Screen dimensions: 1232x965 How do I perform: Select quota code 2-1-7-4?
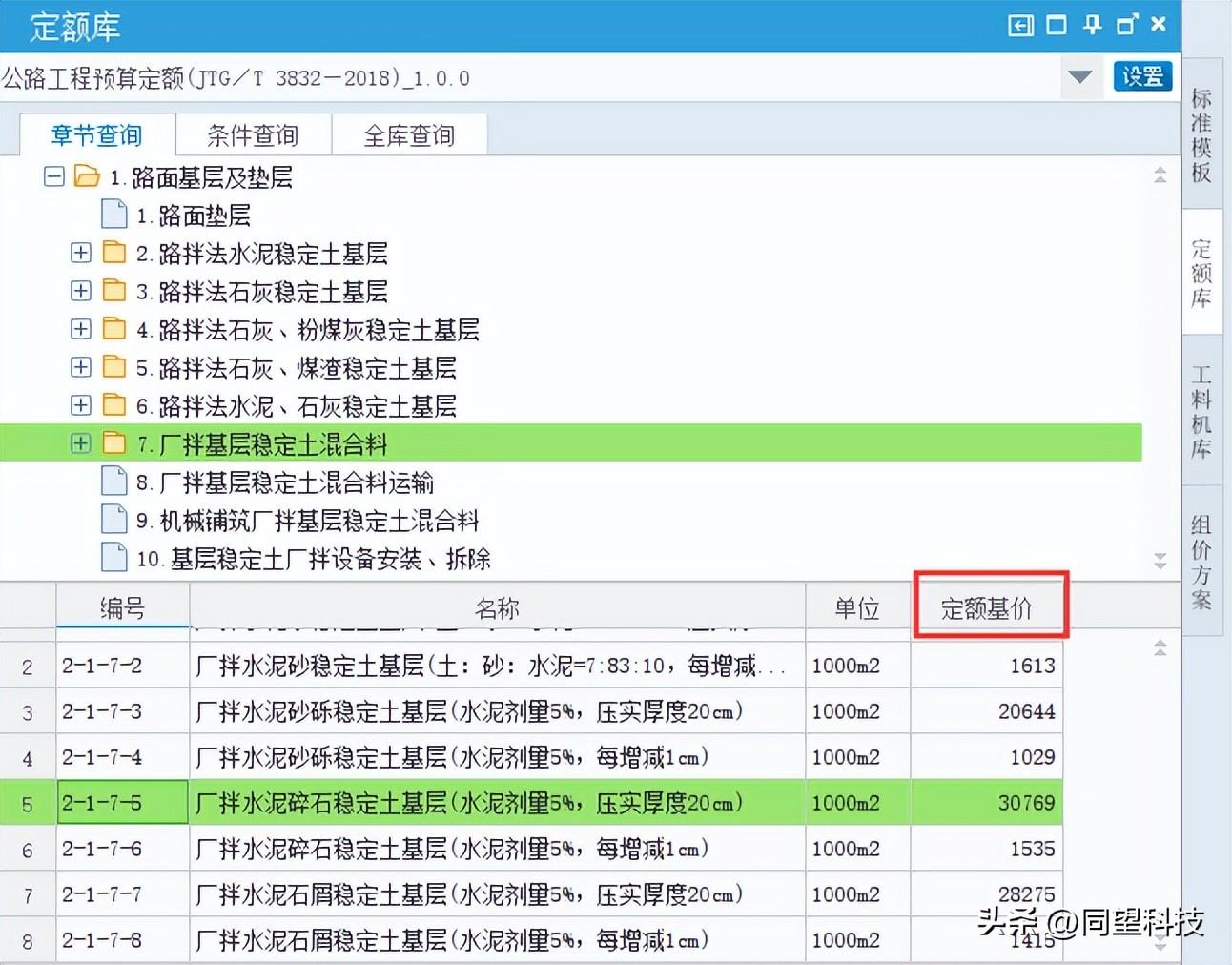(123, 757)
